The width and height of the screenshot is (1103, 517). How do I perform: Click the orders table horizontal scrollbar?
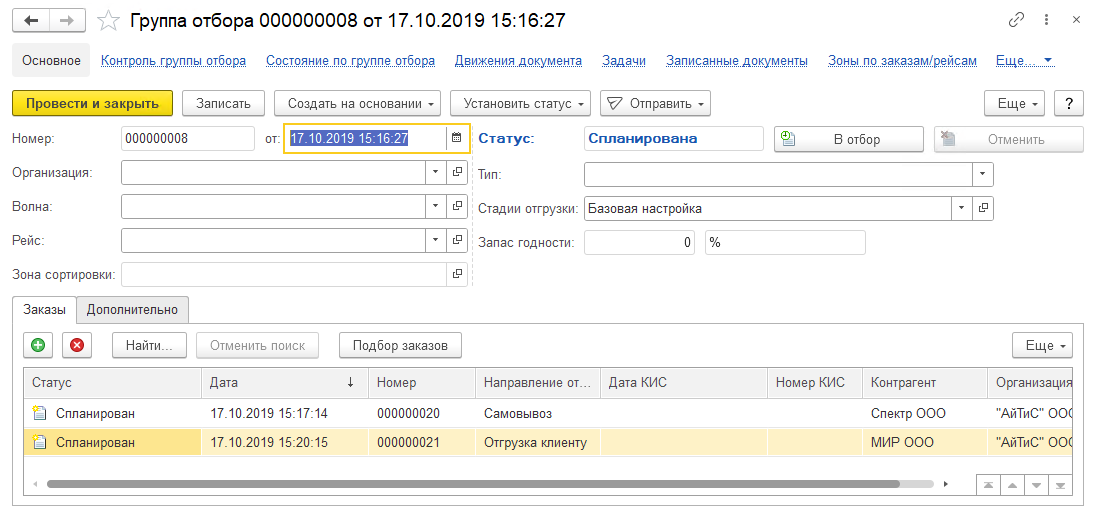click(473, 484)
